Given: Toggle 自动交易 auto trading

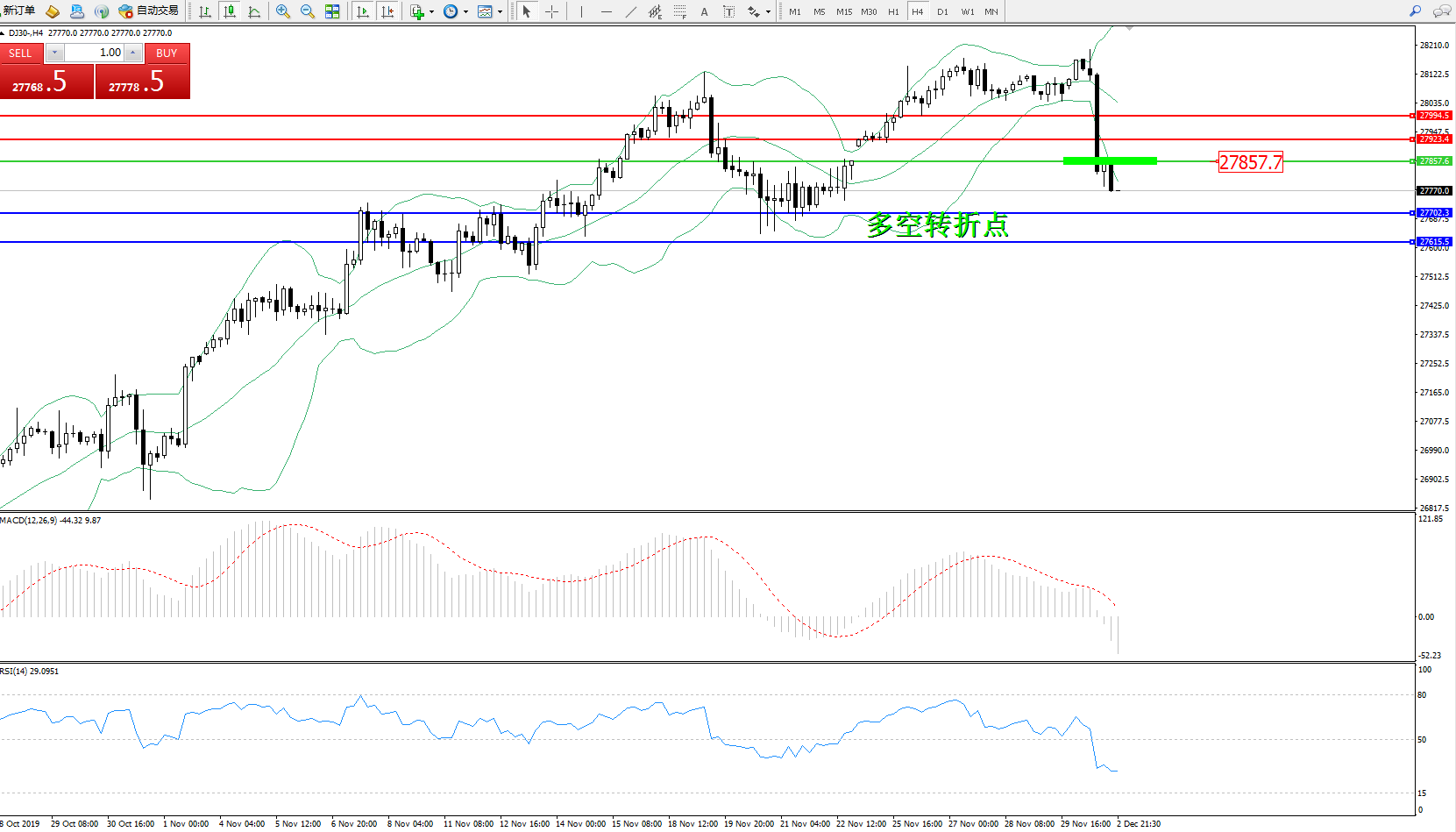Looking at the screenshot, I should tap(149, 11).
